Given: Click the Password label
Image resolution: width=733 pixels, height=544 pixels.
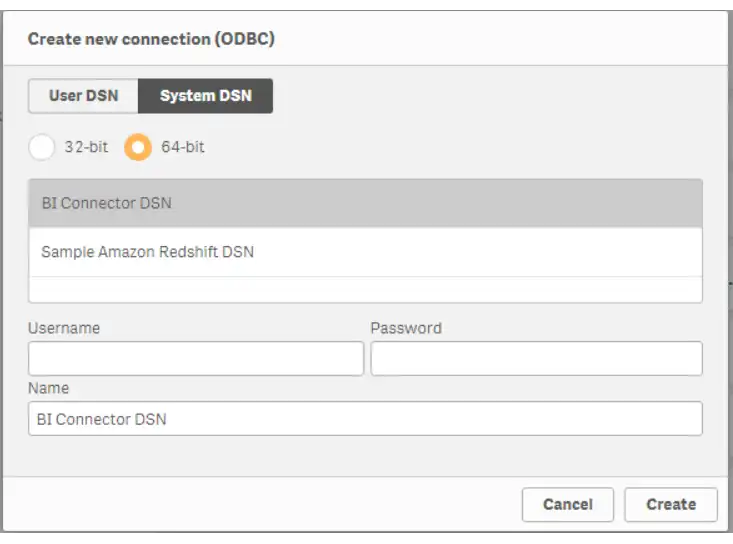Looking at the screenshot, I should 406,328.
